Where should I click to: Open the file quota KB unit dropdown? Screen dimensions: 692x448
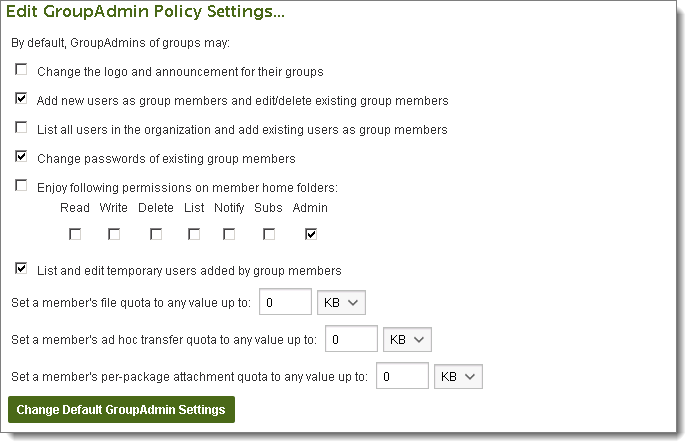341,302
